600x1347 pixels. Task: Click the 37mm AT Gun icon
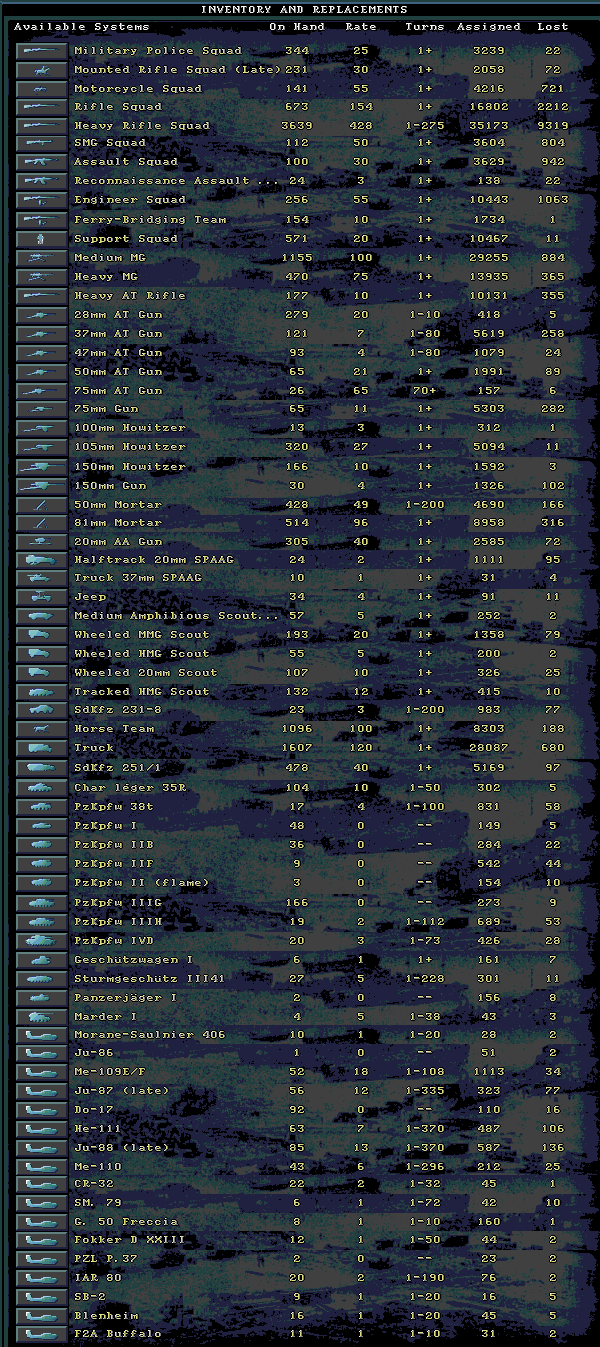point(42,334)
